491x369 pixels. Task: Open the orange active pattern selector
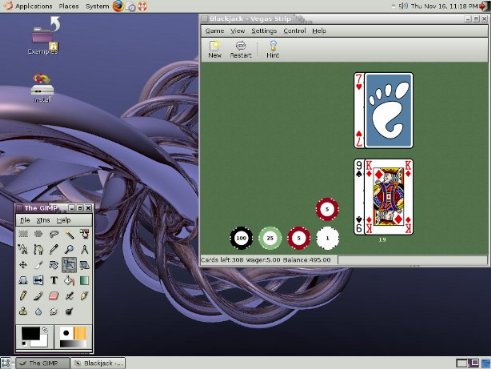pos(80,333)
